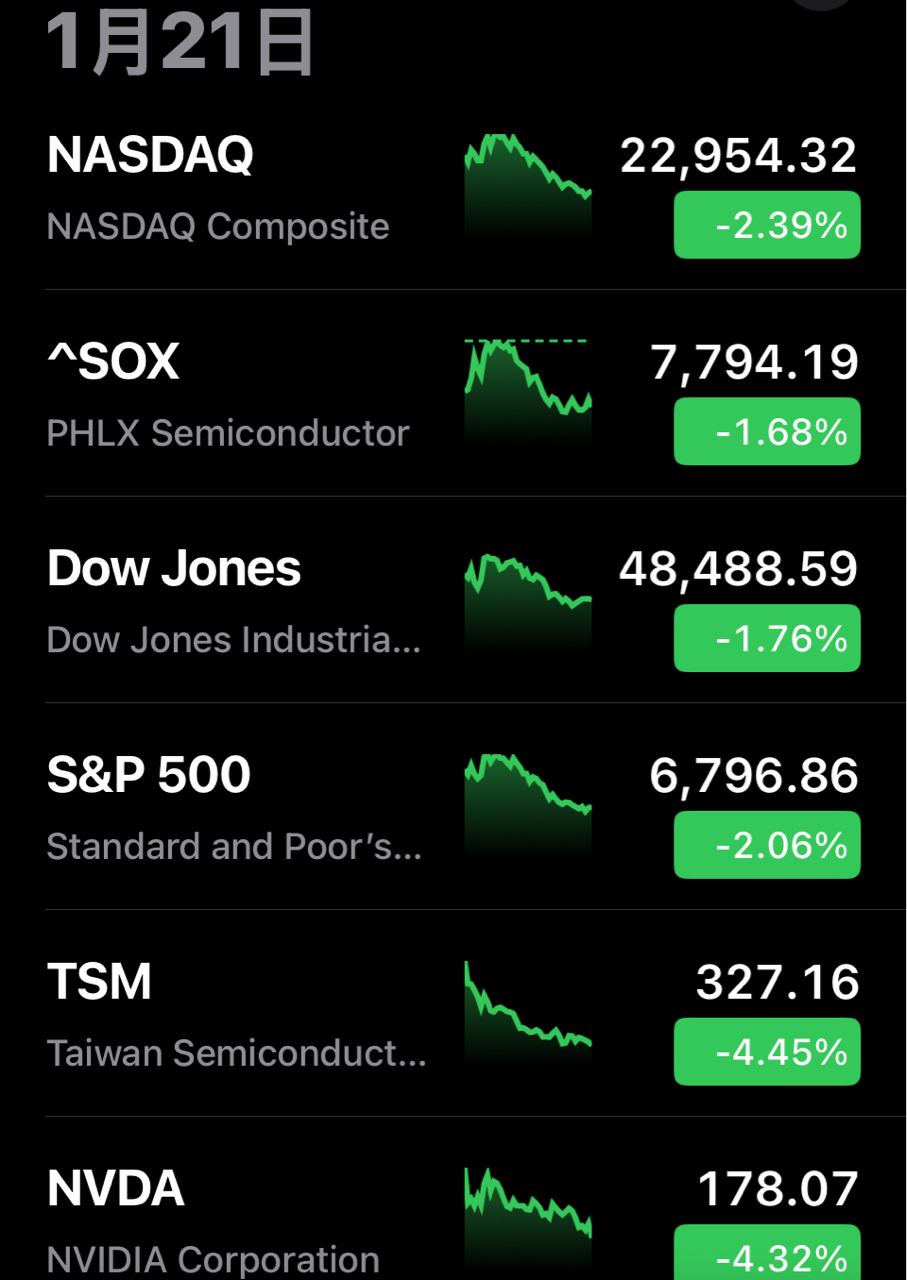907x1280 pixels.
Task: Tap the S&P 500 -2.06% badge
Action: [x=767, y=845]
